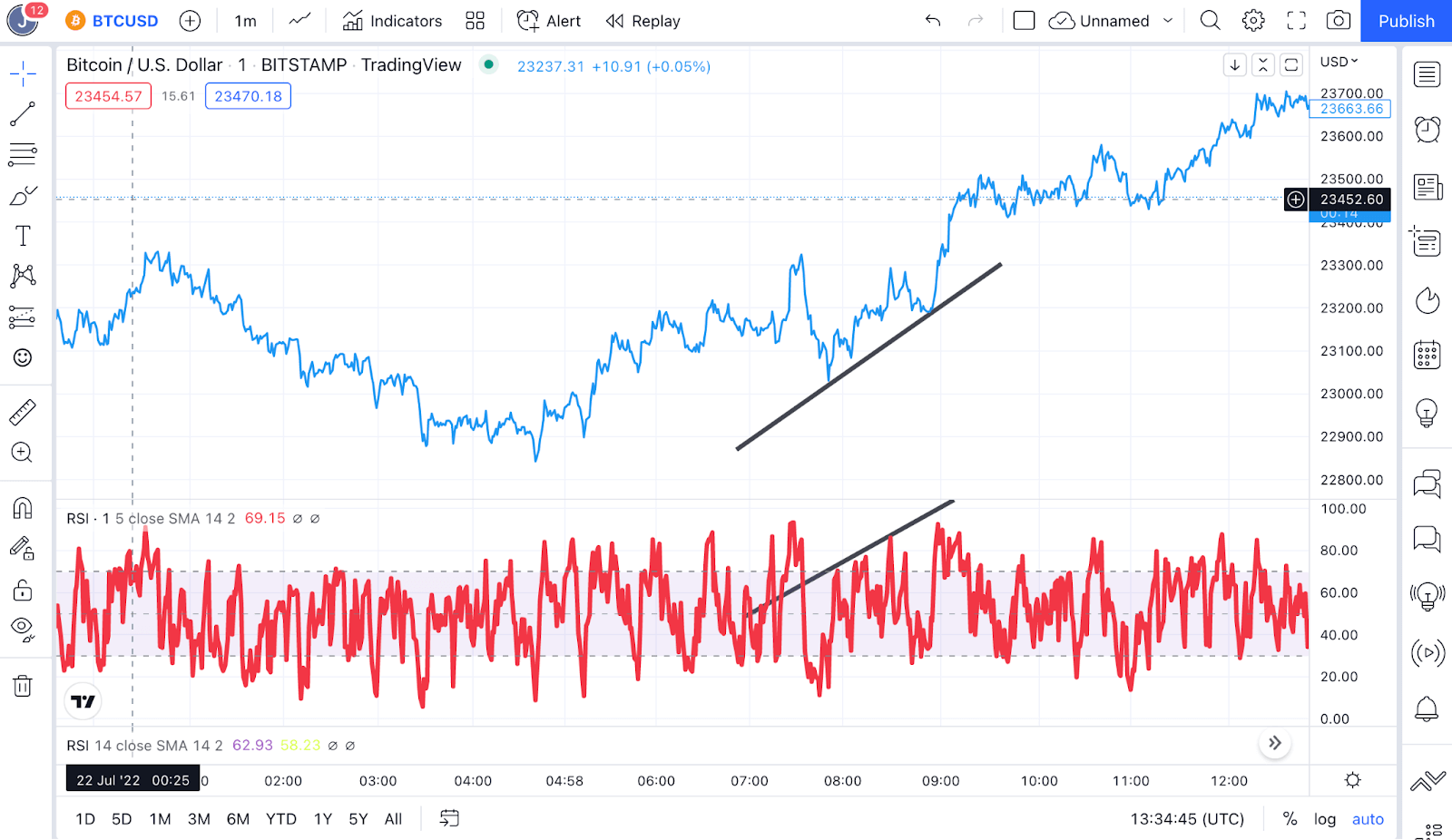
Task: Select the crosshair cursor tool
Action: click(x=23, y=73)
